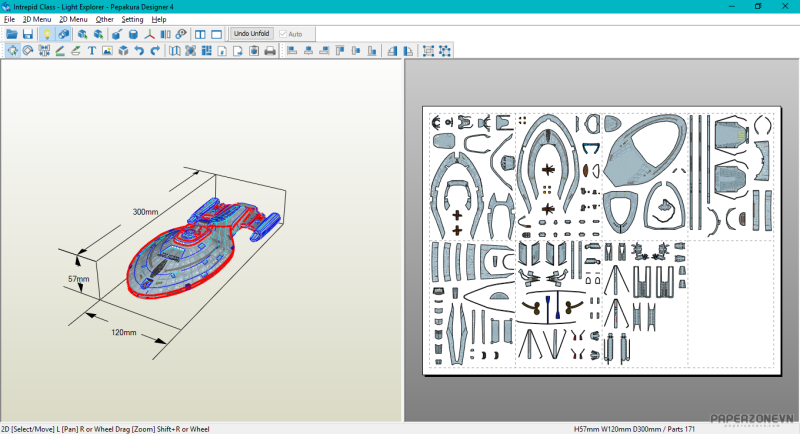Click the Save floppy disk icon
Screen dimensions: 800x434
[28, 34]
